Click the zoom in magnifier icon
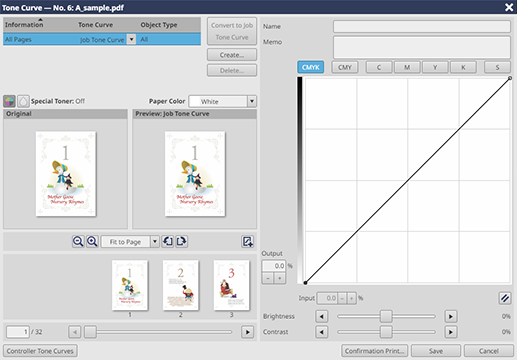Viewport: 517px width, 360px height. 92,241
